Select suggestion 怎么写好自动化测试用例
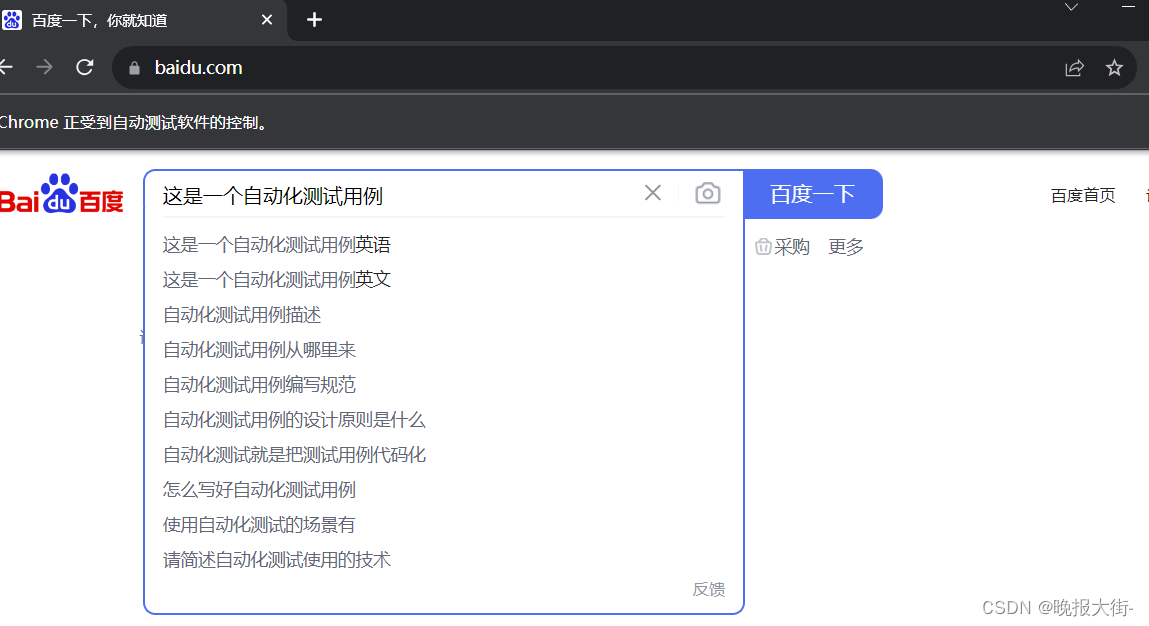Image resolution: width=1149 pixels, height=626 pixels. click(259, 489)
